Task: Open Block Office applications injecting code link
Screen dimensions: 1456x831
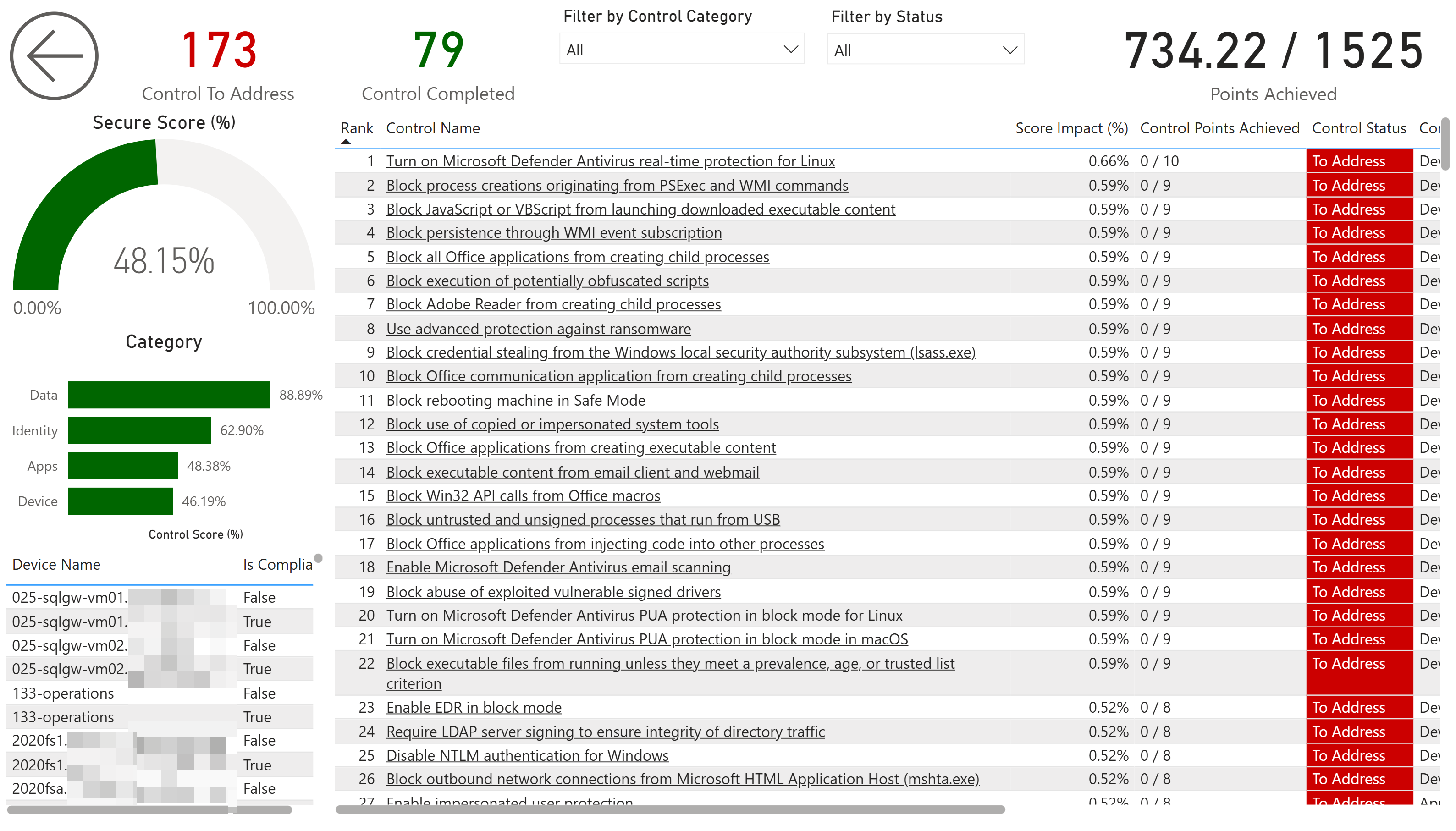Action: [605, 544]
